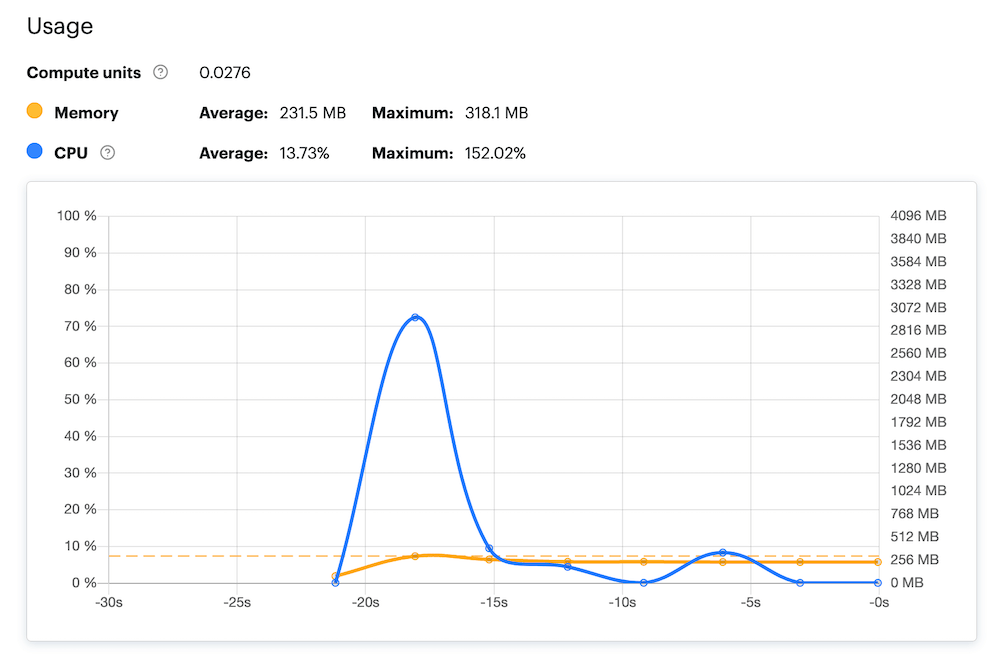This screenshot has height=657, width=1000.
Task: Click the help icon beside Compute units
Action: 161,72
